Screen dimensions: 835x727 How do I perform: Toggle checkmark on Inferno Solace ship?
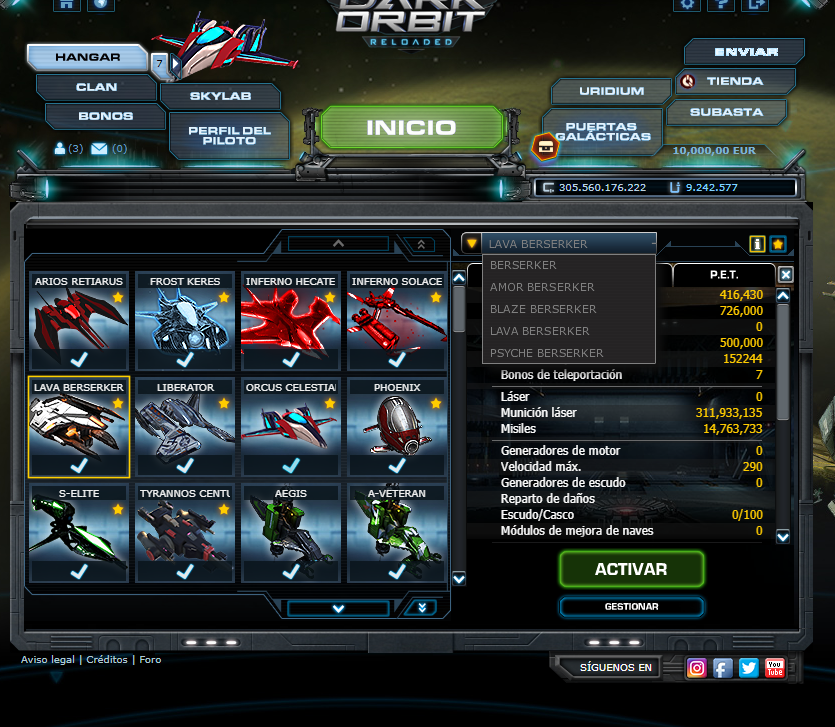pos(397,360)
